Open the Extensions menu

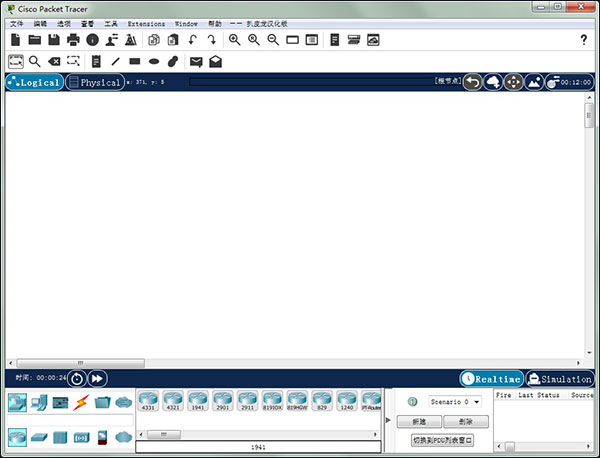point(146,22)
